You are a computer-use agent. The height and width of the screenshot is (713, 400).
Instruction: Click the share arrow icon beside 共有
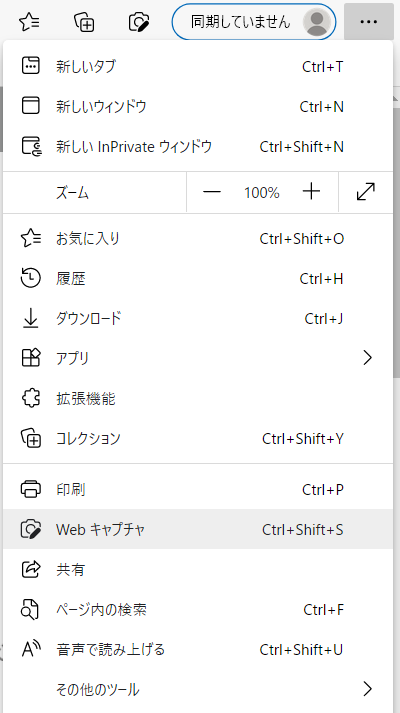(31, 569)
